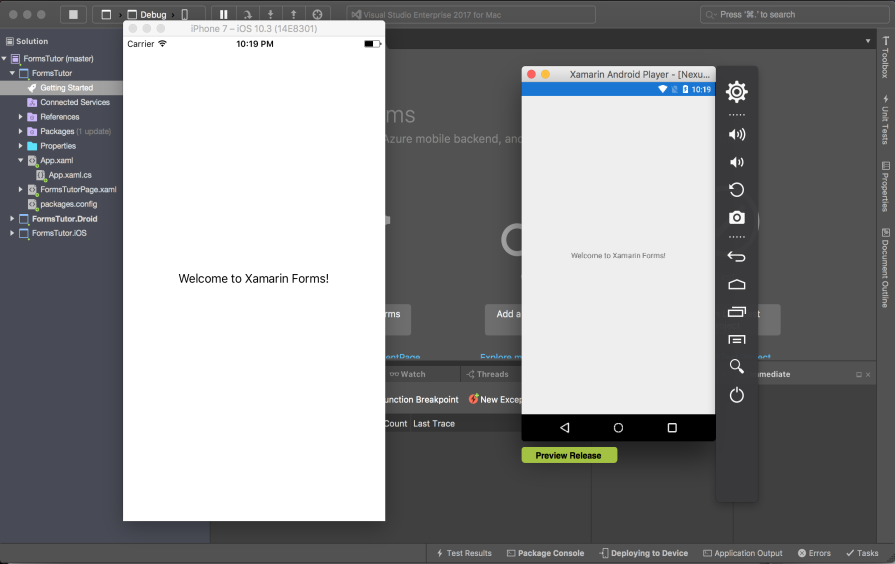Click the Step Into debug icon
The image size is (895, 564).
(271, 14)
